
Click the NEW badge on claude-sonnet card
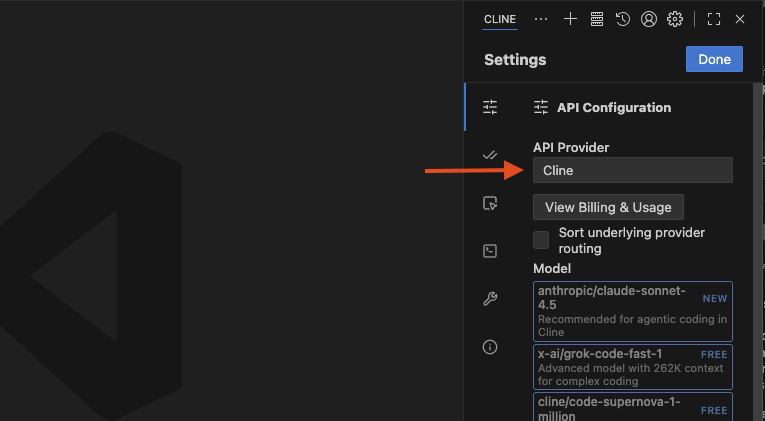click(715, 299)
